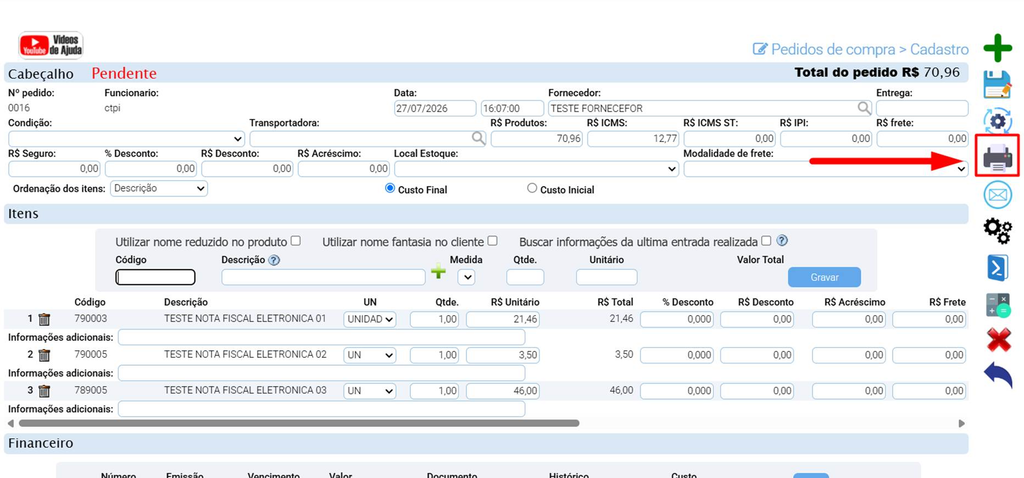
Task: Click green plus add product icon
Action: (438, 272)
